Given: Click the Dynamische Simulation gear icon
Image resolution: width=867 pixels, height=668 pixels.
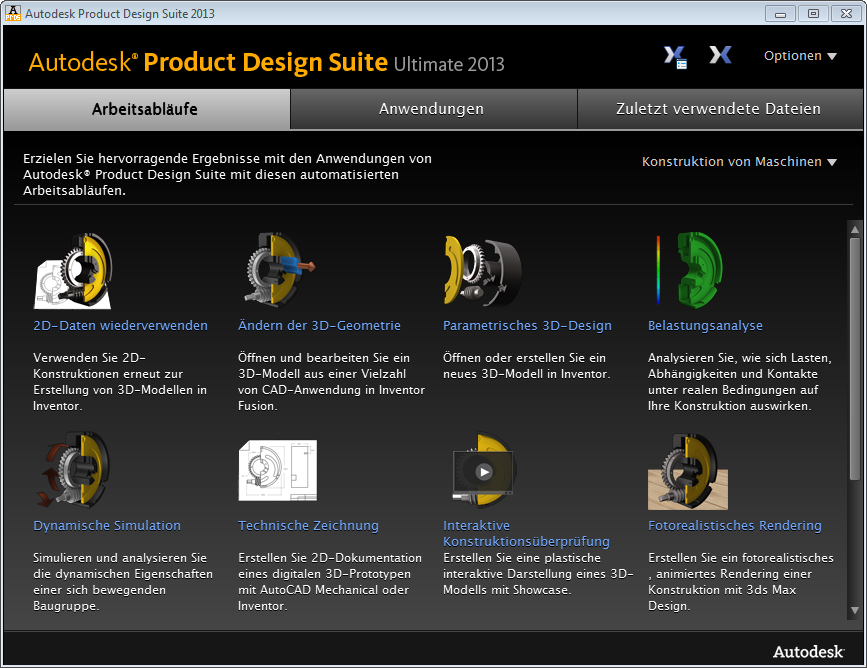Looking at the screenshot, I should 72,470.
